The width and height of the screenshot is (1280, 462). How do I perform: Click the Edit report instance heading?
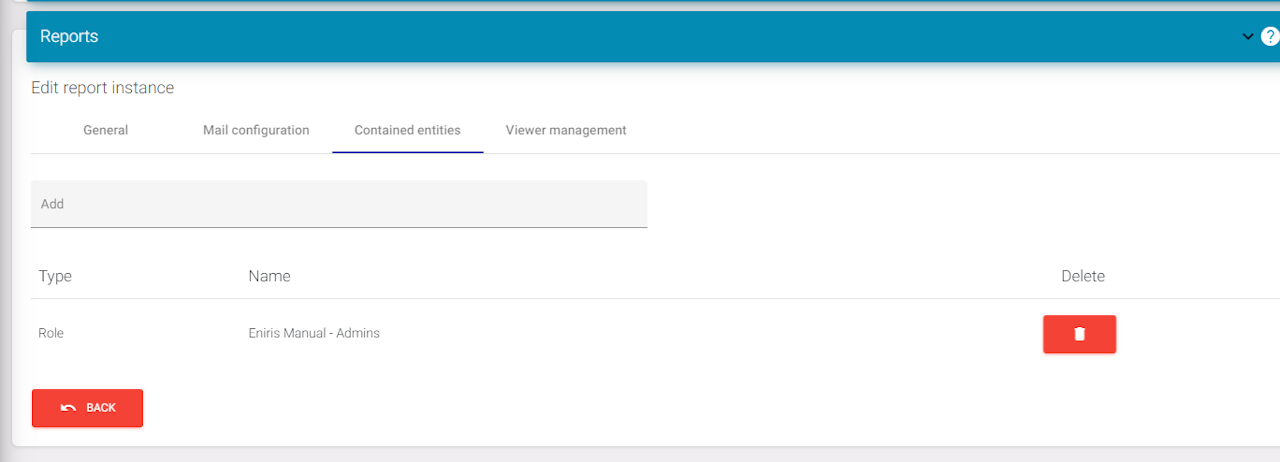pyautogui.click(x=102, y=88)
